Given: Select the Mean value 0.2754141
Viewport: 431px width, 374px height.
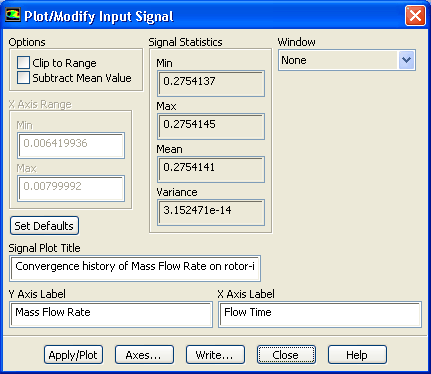Looking at the screenshot, I should click(211, 169).
